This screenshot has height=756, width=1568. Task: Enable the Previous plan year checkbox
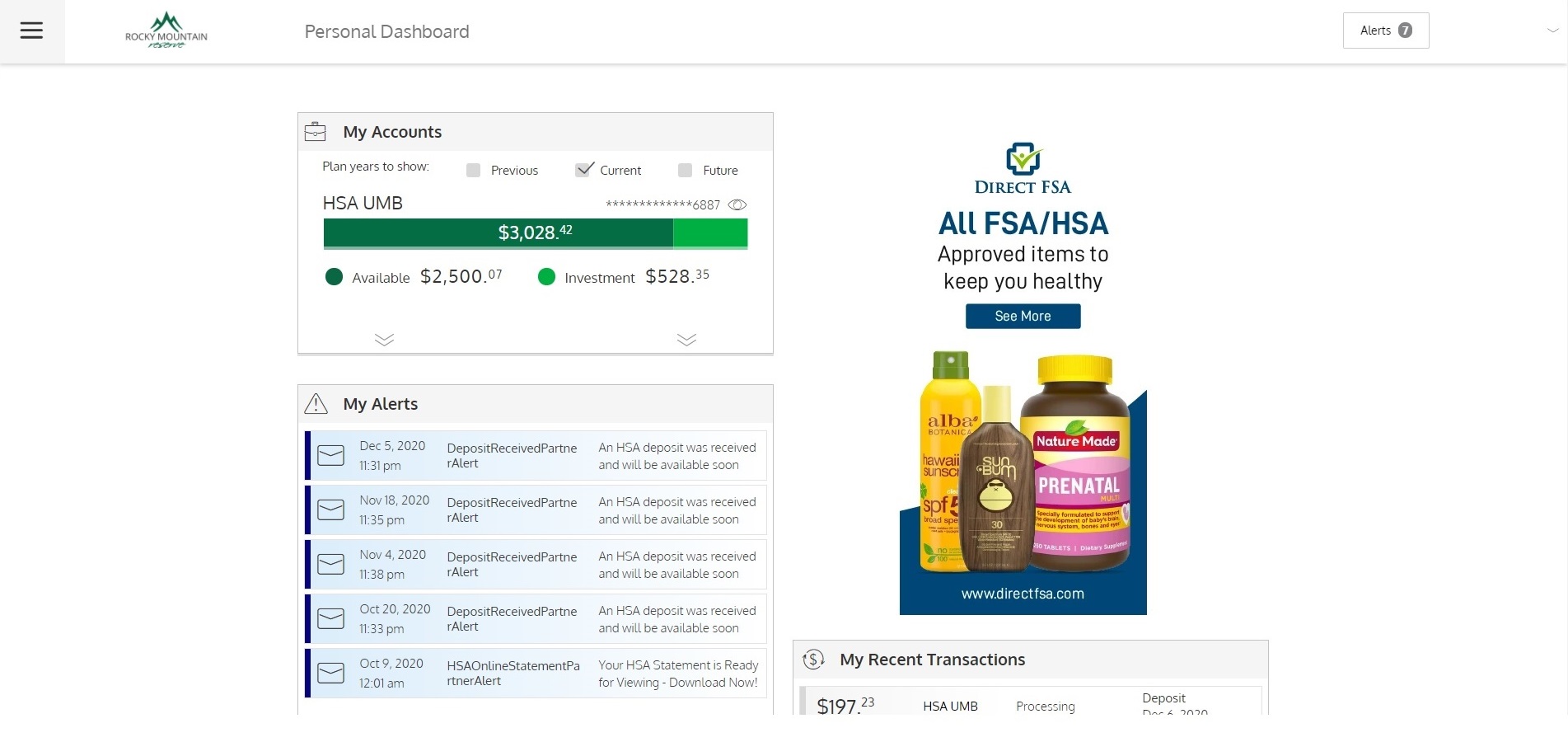[x=473, y=171]
